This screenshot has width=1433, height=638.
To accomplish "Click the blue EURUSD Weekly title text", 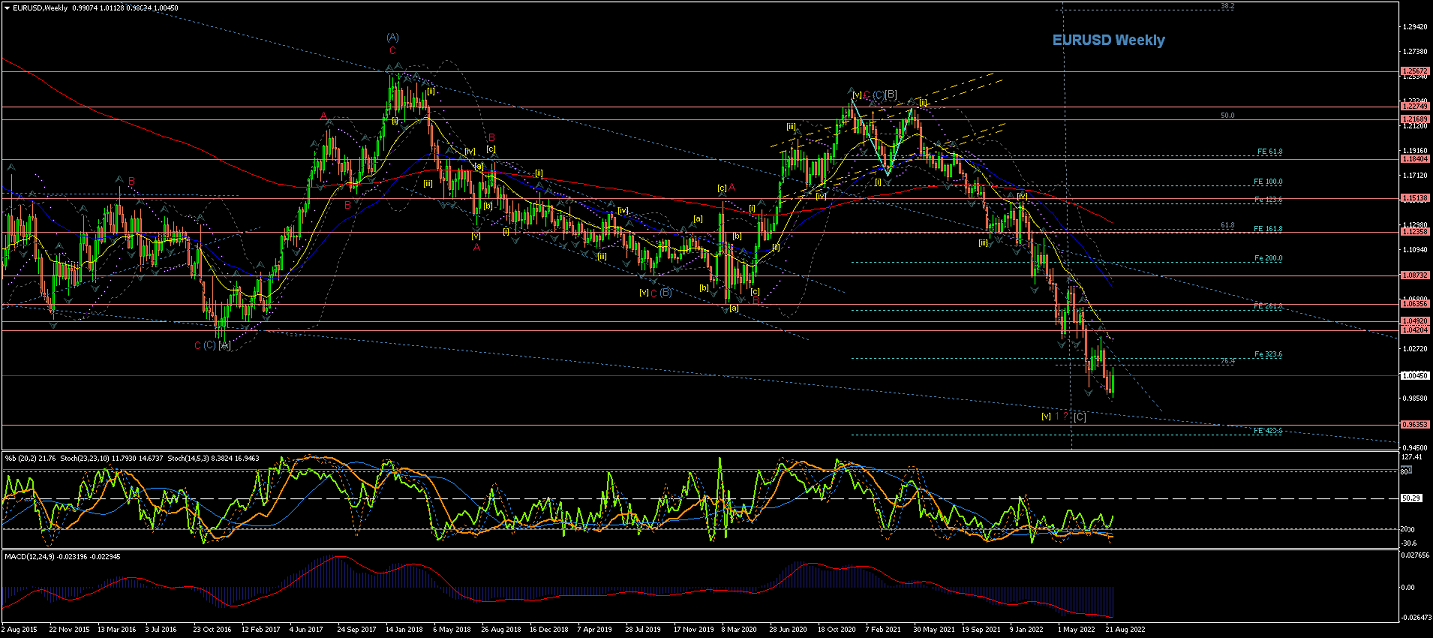I will tap(1107, 41).
